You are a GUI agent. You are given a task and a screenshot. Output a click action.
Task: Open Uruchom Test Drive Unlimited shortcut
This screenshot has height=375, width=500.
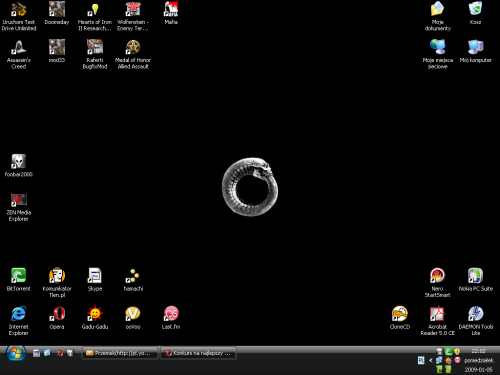(x=19, y=16)
